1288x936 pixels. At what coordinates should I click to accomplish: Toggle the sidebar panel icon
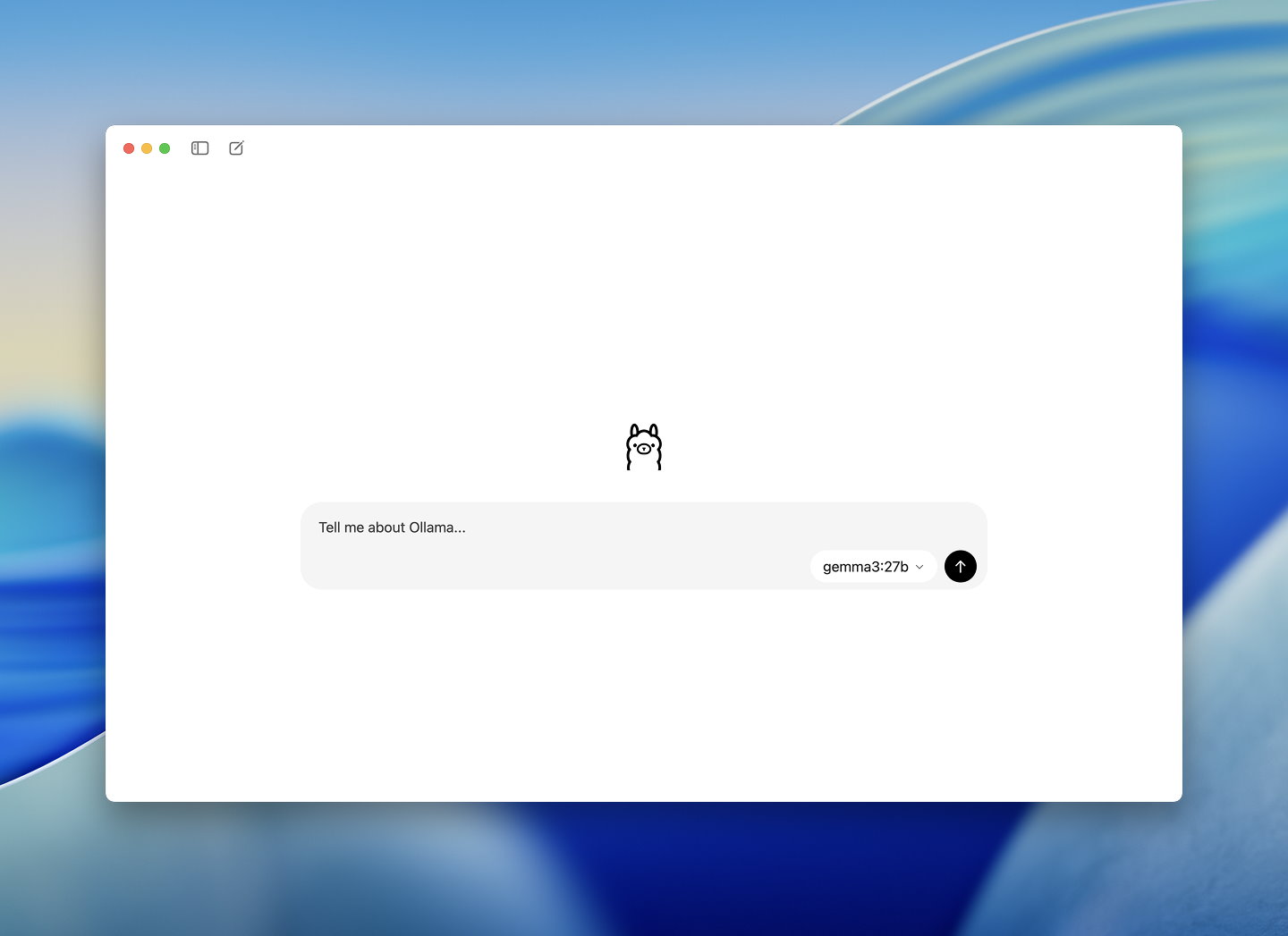coord(199,148)
